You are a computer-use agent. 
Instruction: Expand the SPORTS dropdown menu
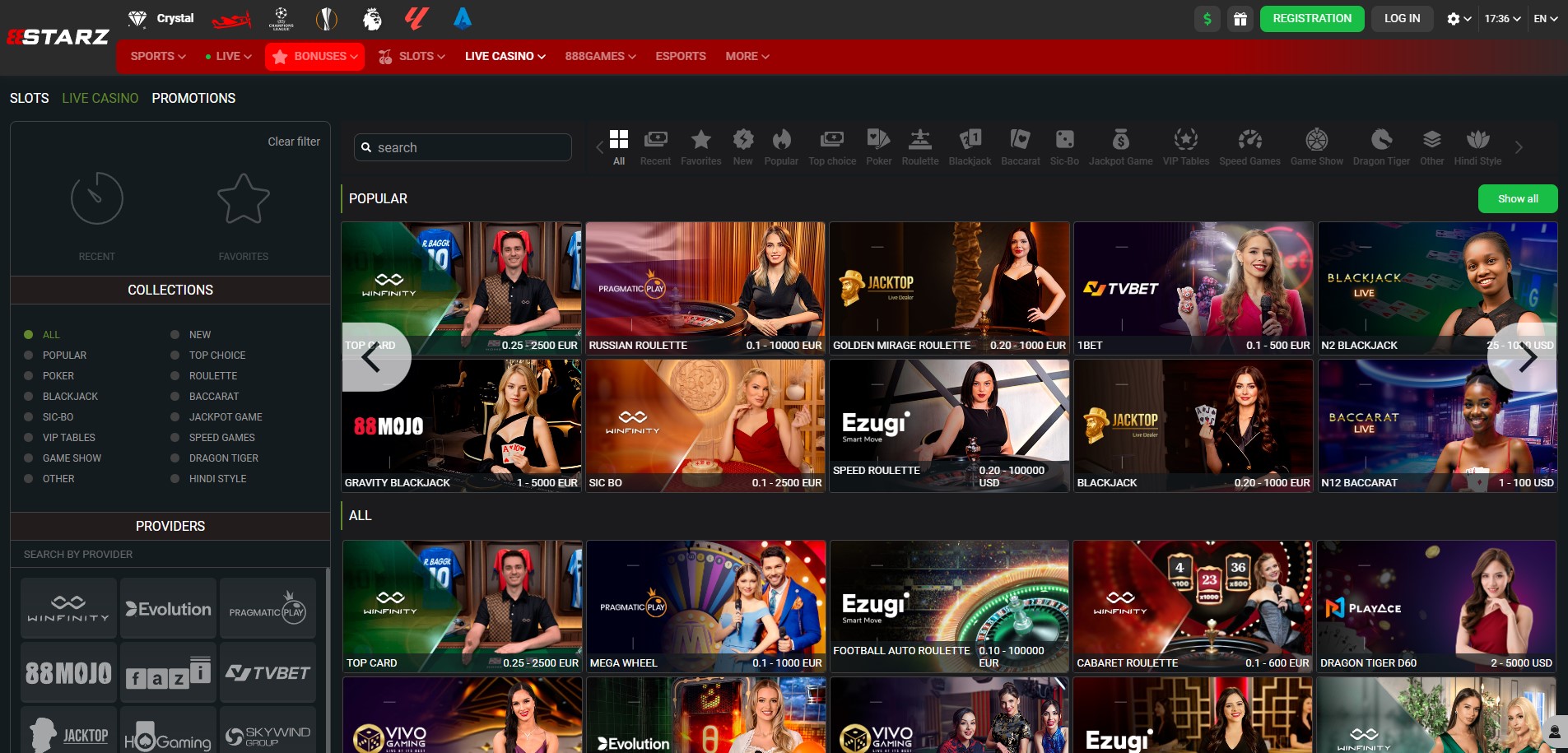[x=158, y=56]
